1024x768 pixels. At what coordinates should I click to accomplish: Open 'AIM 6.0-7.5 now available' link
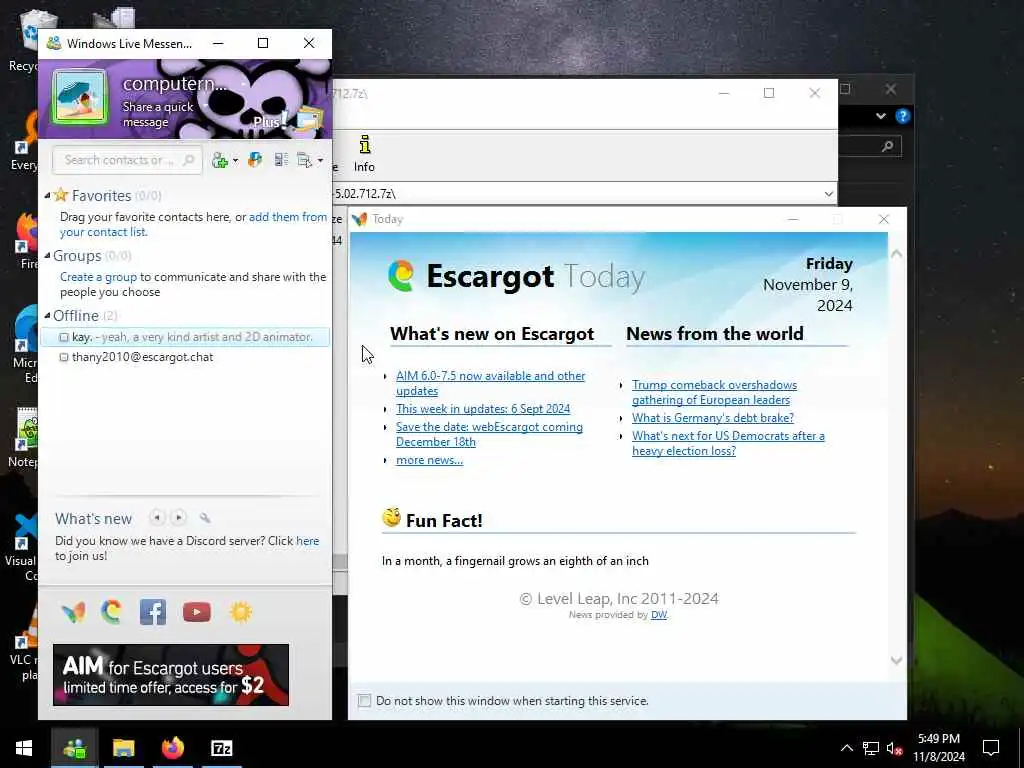(x=490, y=383)
